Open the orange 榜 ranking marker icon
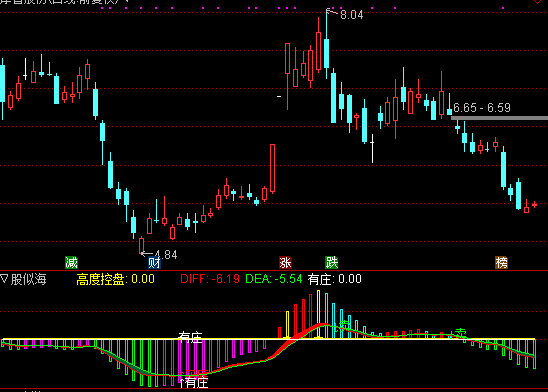This screenshot has width=548, height=392. point(501,262)
